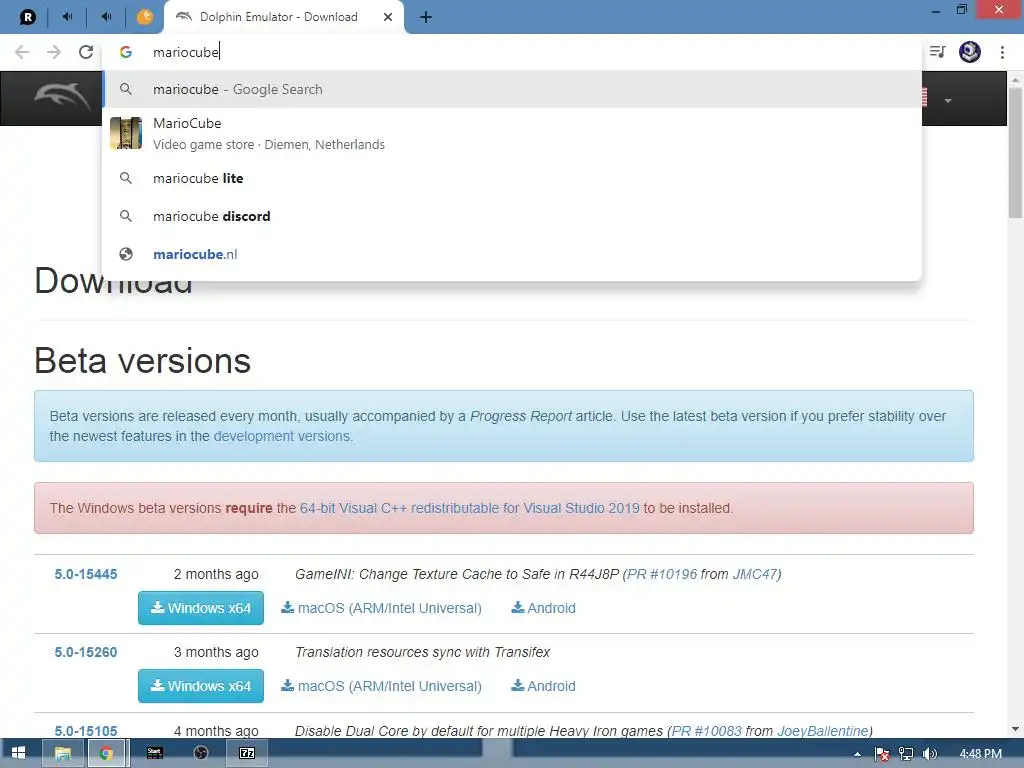Open the development versions link

pos(282,436)
